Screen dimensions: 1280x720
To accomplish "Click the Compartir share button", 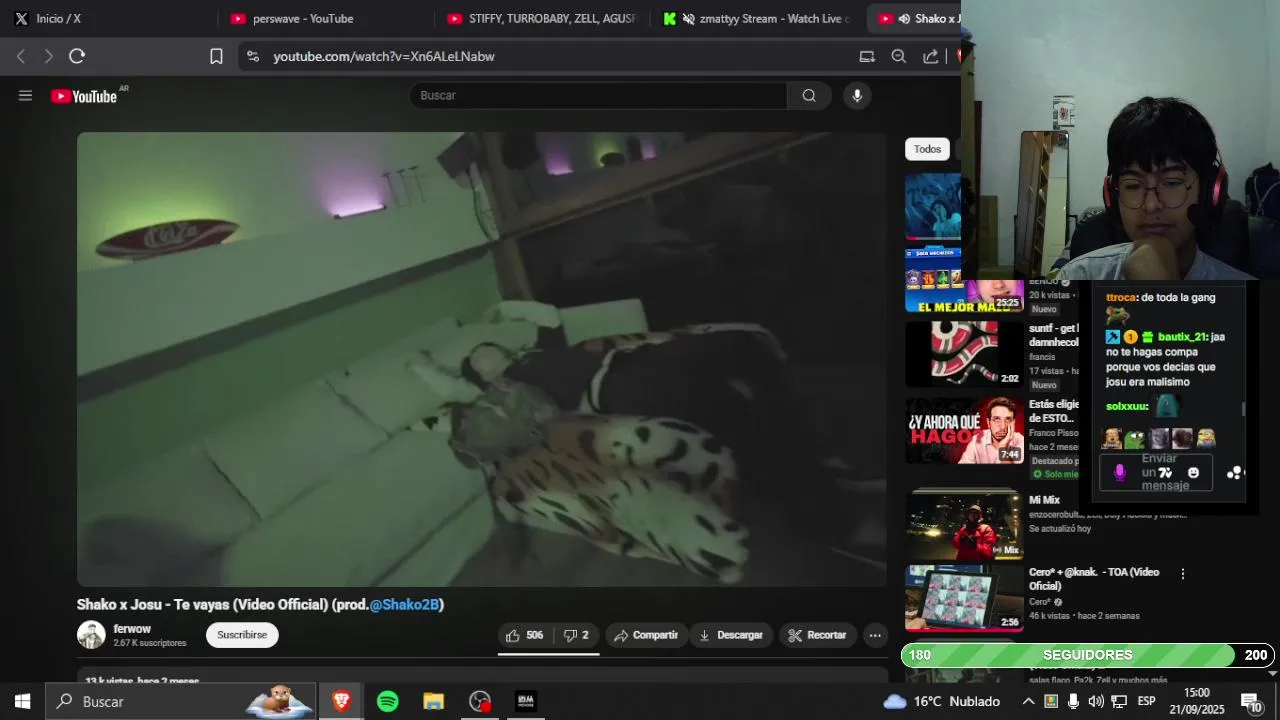I will pyautogui.click(x=646, y=635).
